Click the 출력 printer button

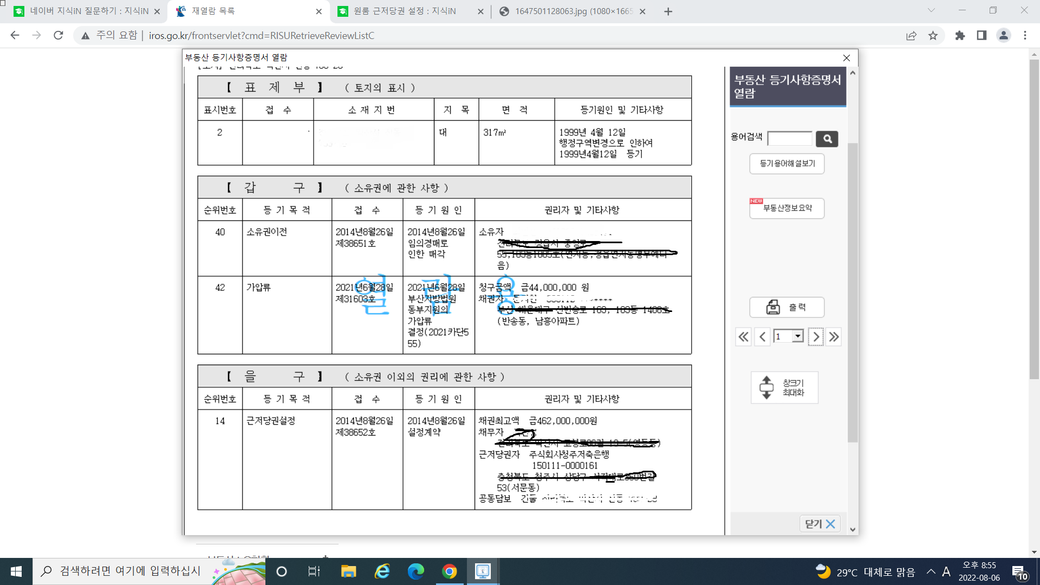[787, 307]
